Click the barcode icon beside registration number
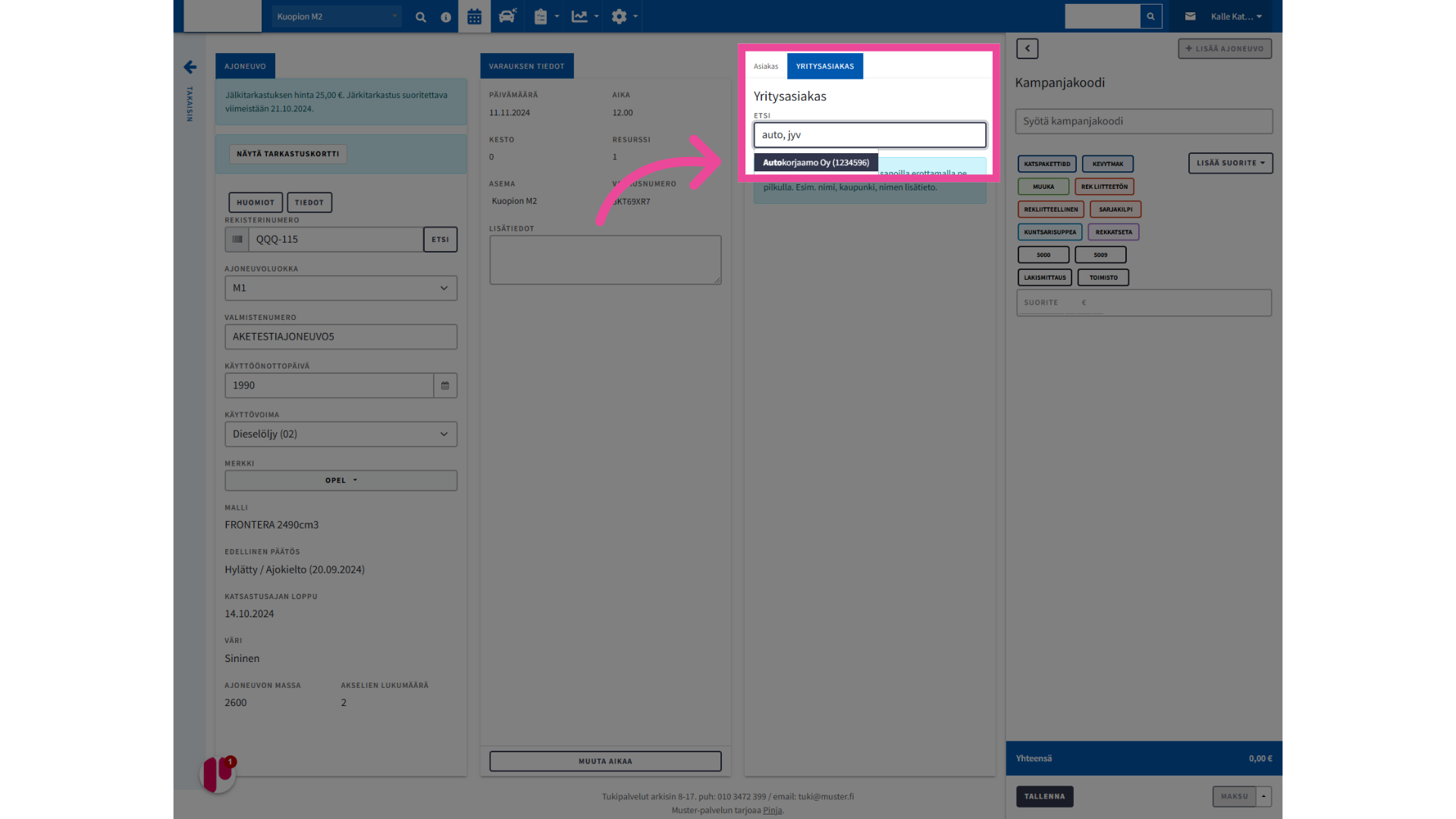Screen dimensions: 1456x819 point(237,240)
